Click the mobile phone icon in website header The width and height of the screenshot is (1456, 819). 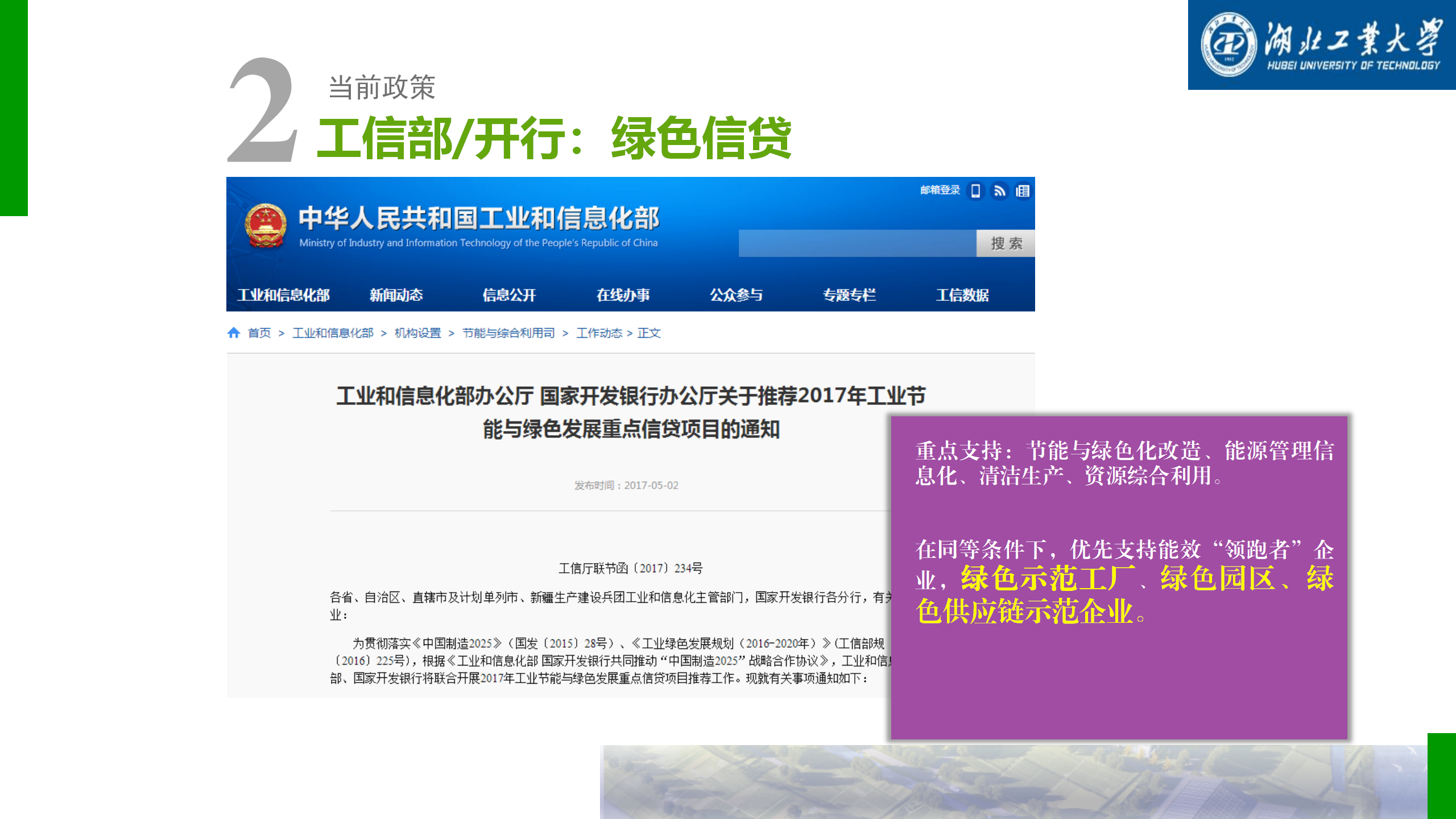(x=975, y=191)
